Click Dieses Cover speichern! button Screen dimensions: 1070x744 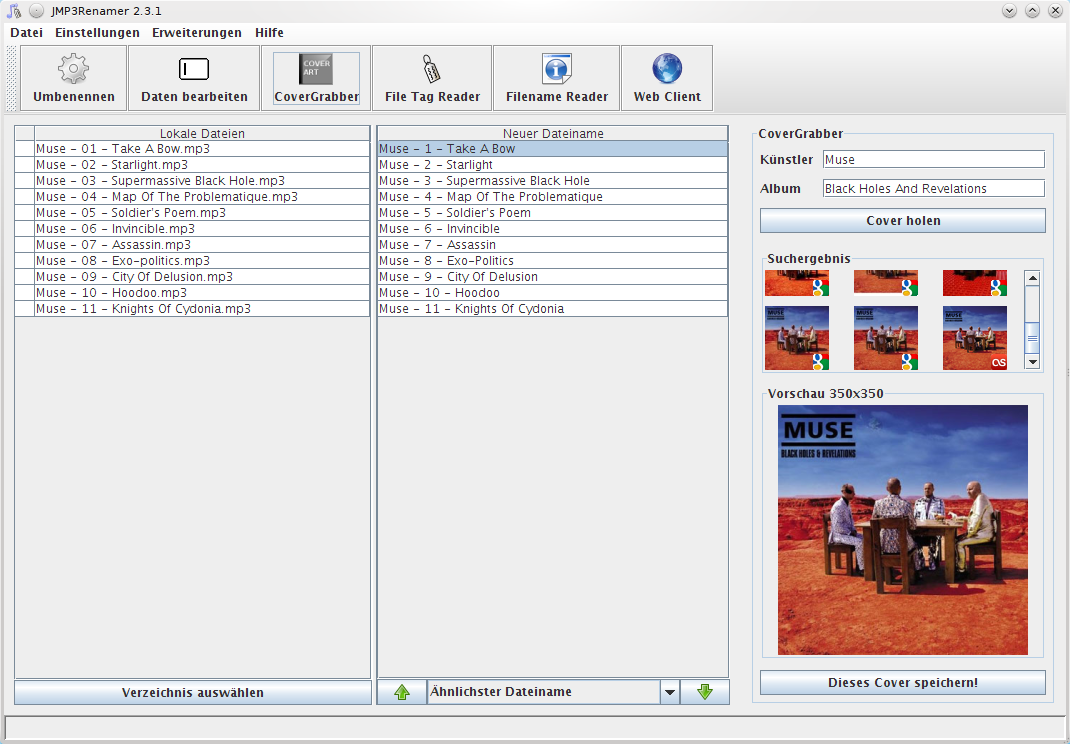coord(903,683)
